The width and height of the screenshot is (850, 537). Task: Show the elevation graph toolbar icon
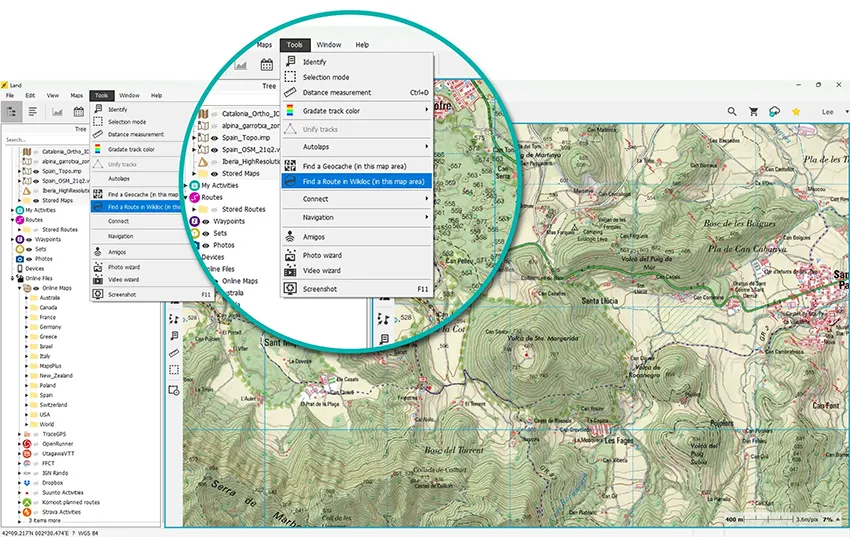[56, 112]
